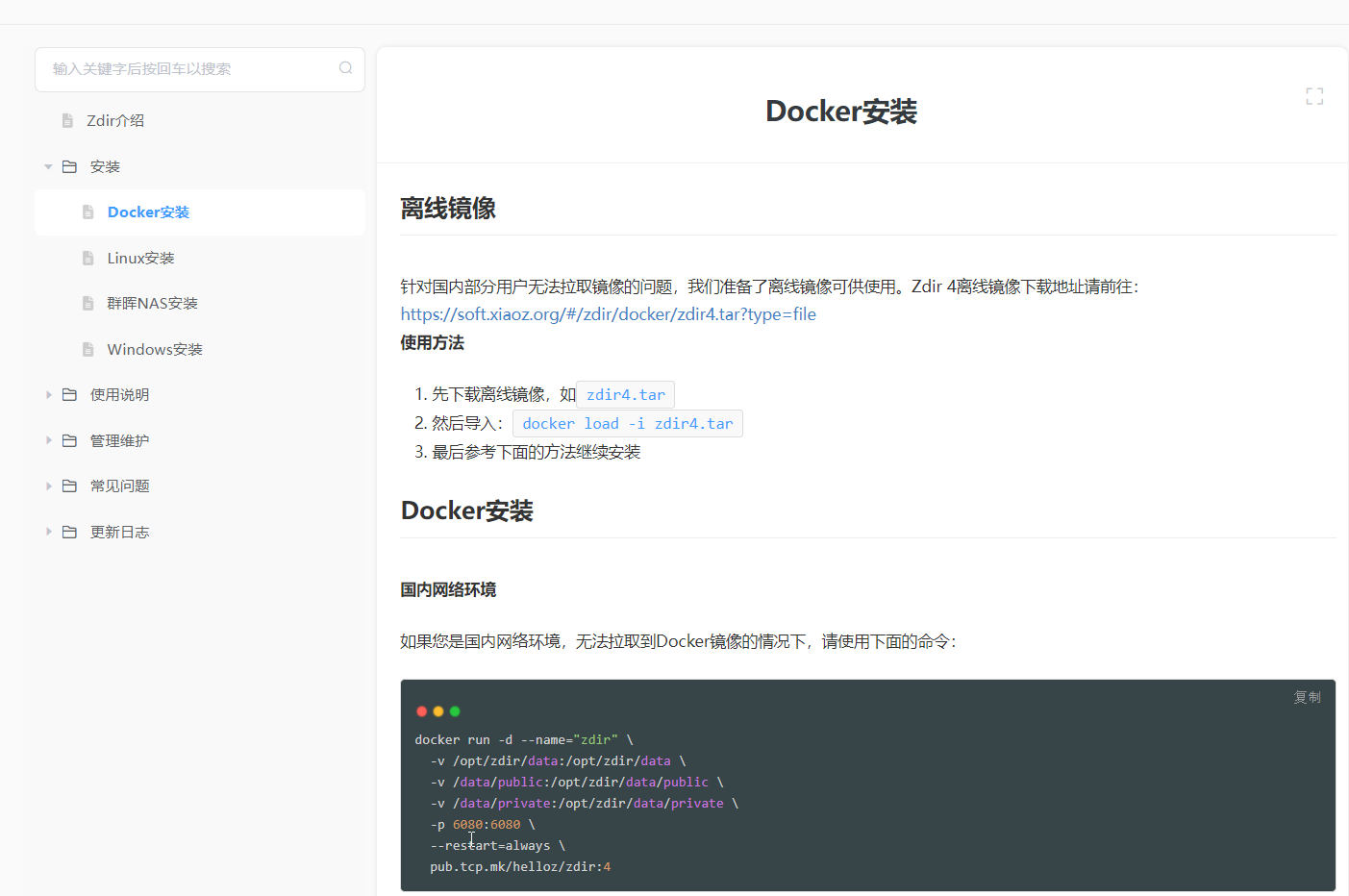Focus the keyword search input field

[187, 69]
